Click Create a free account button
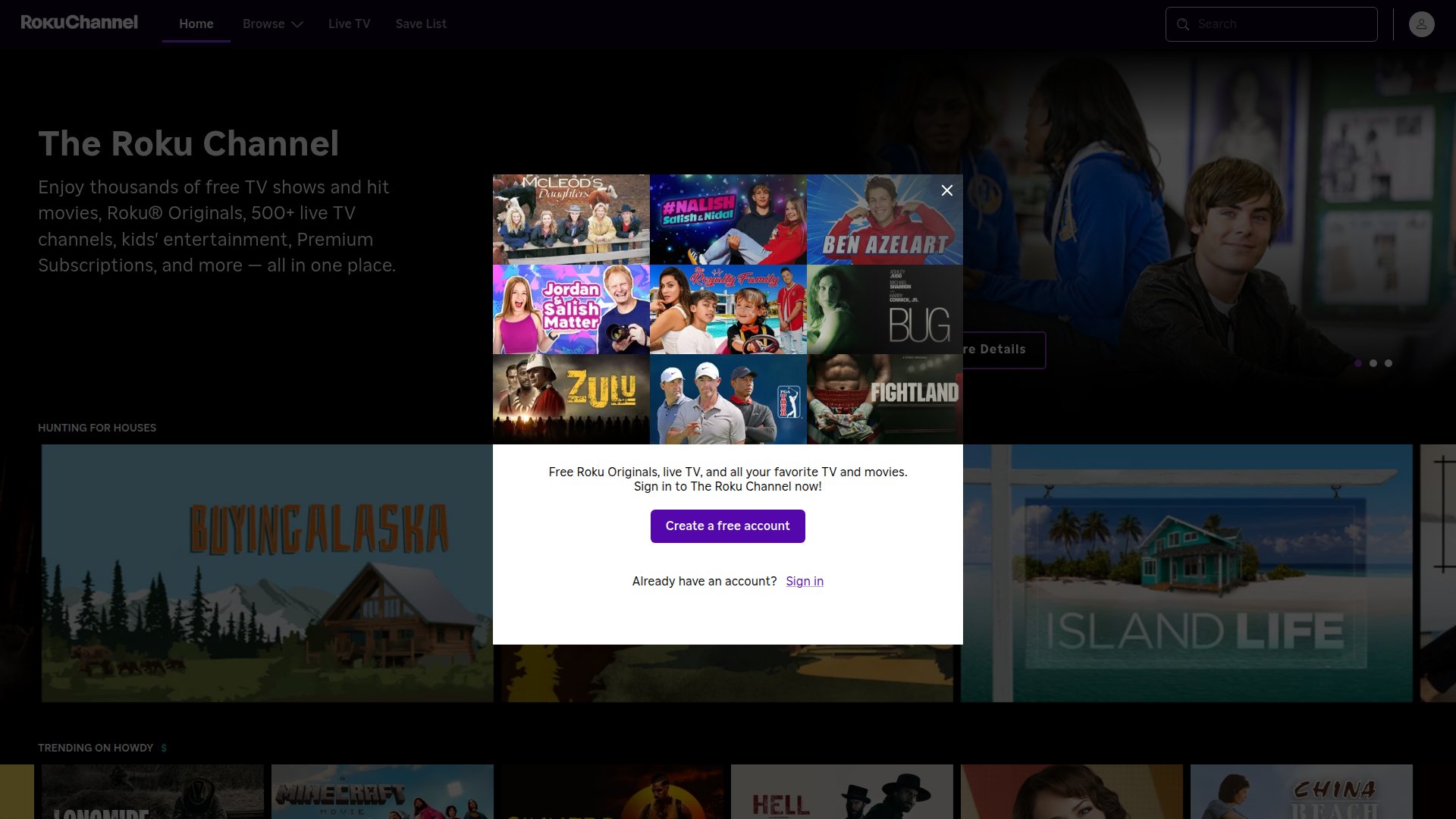 point(727,526)
